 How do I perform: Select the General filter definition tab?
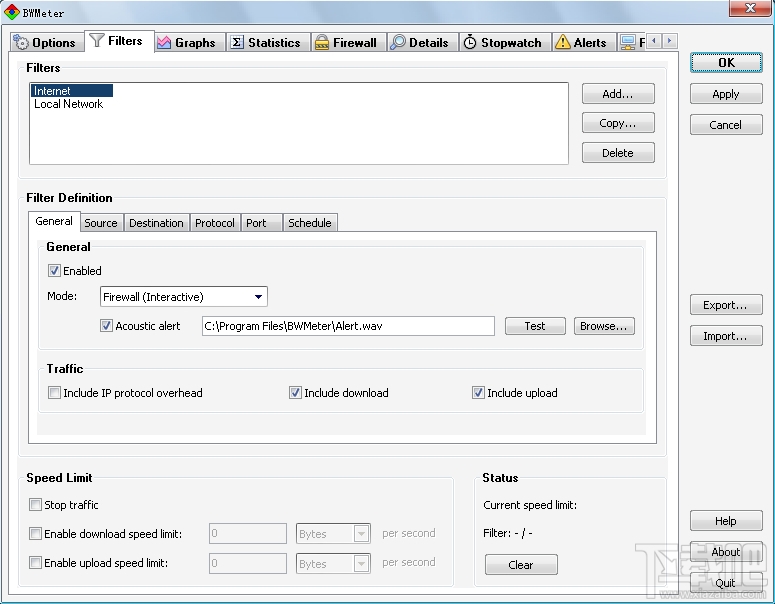54,221
